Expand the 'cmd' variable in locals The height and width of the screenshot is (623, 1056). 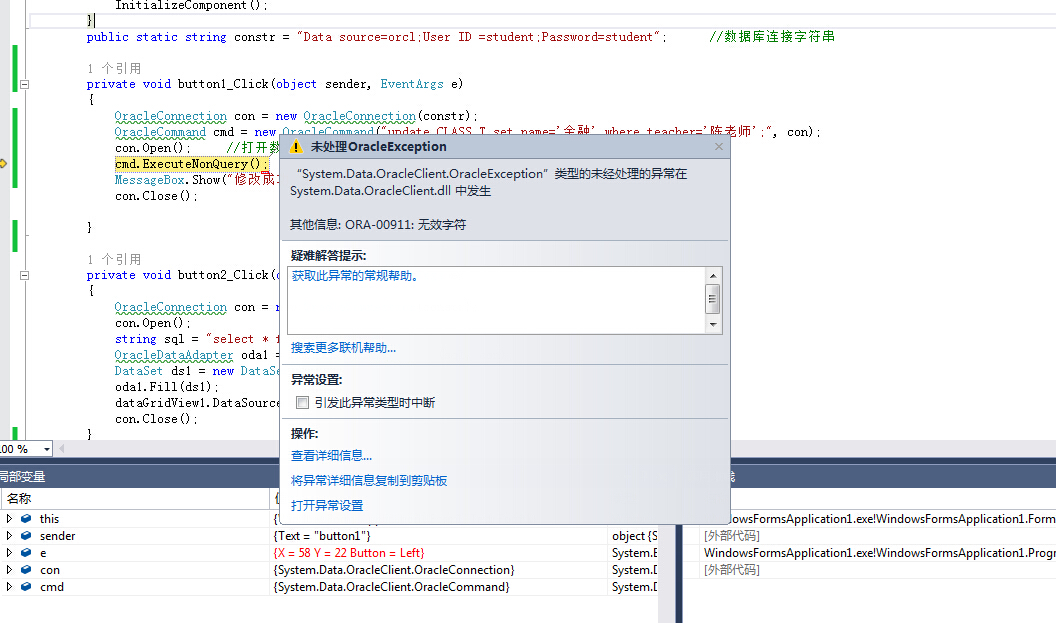pyautogui.click(x=9, y=587)
